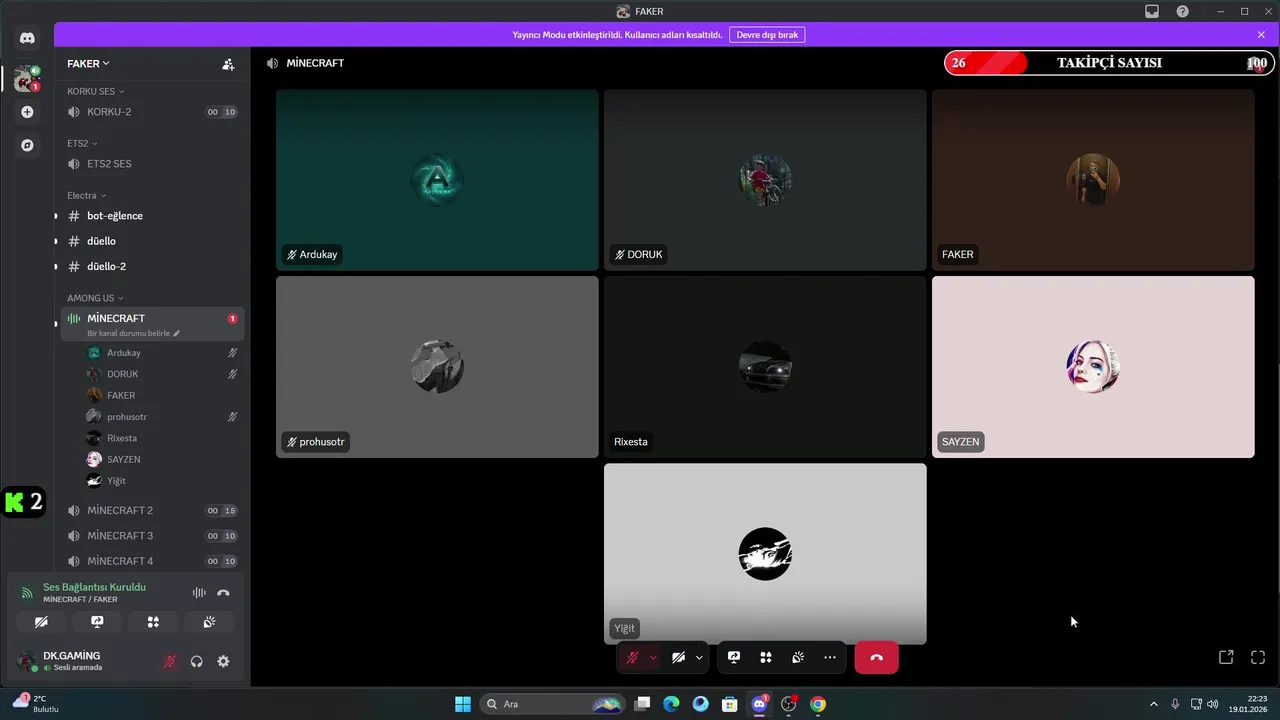Open the DK.GAMİNG user profile panel
The width and height of the screenshot is (1280, 720).
coord(80,661)
